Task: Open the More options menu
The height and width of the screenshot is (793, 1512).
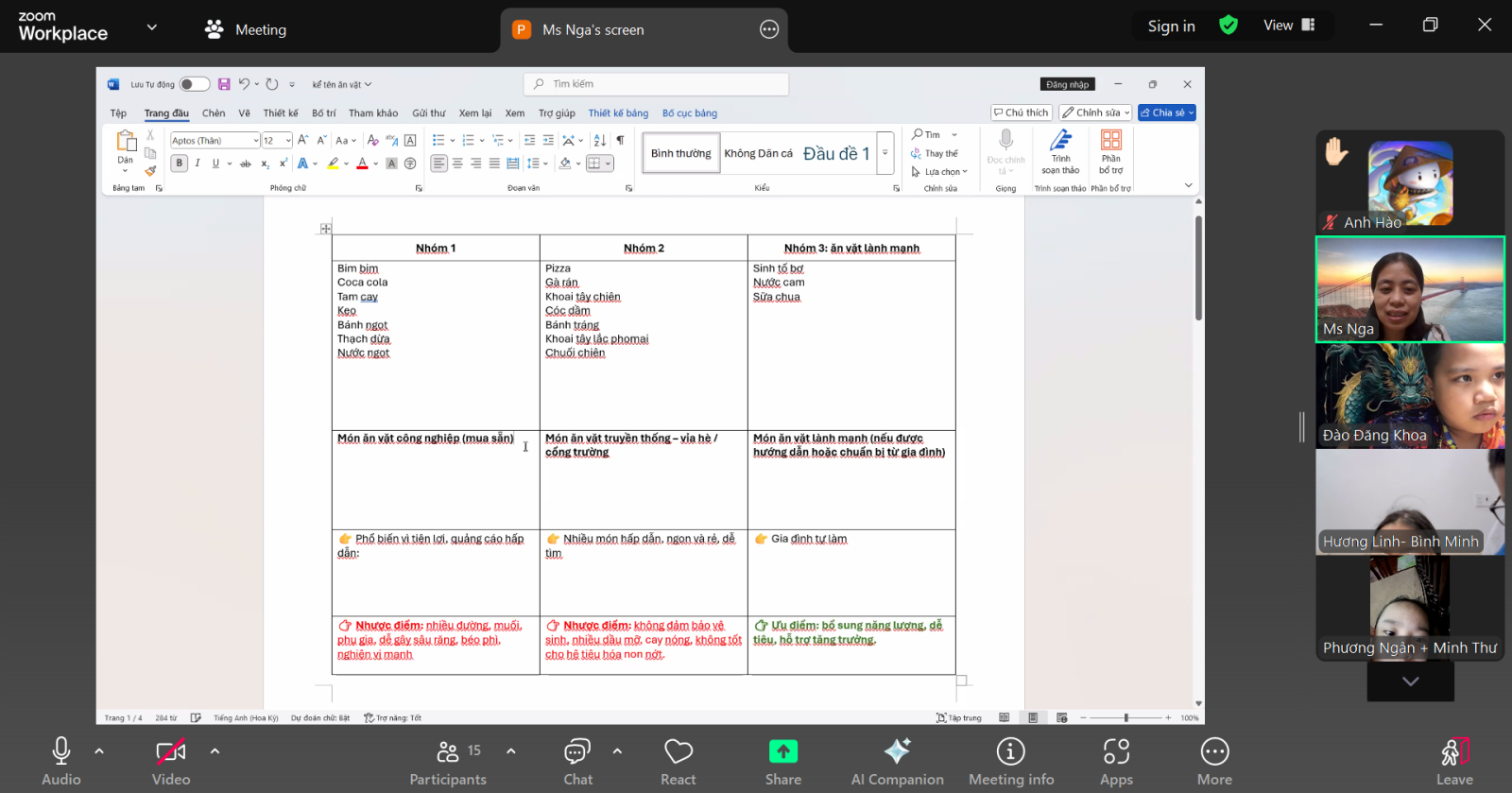Action: click(1214, 761)
